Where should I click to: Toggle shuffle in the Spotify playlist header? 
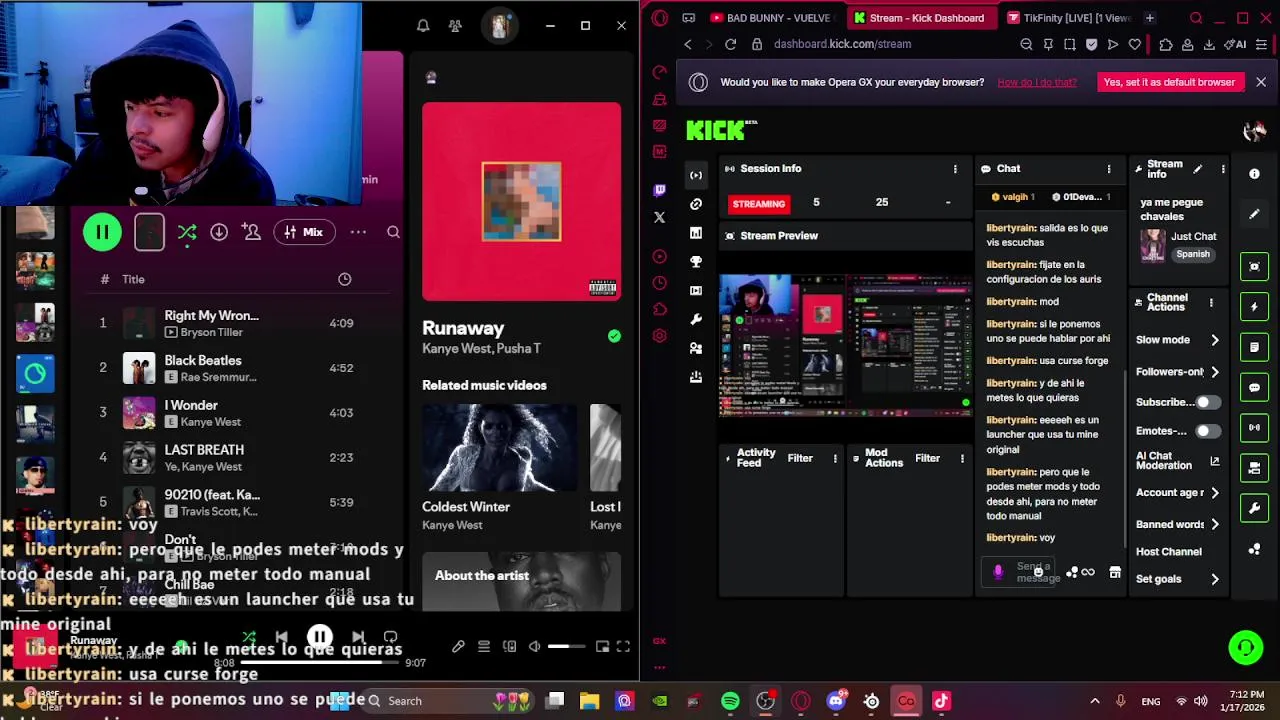pyautogui.click(x=187, y=232)
